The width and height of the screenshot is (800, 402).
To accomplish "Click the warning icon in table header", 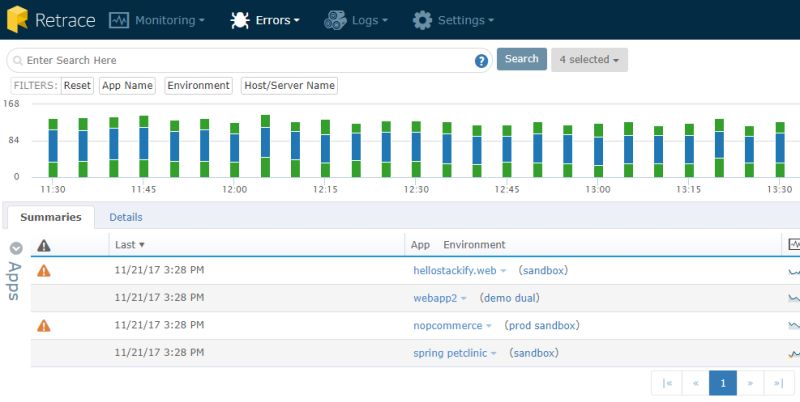I will 44,245.
